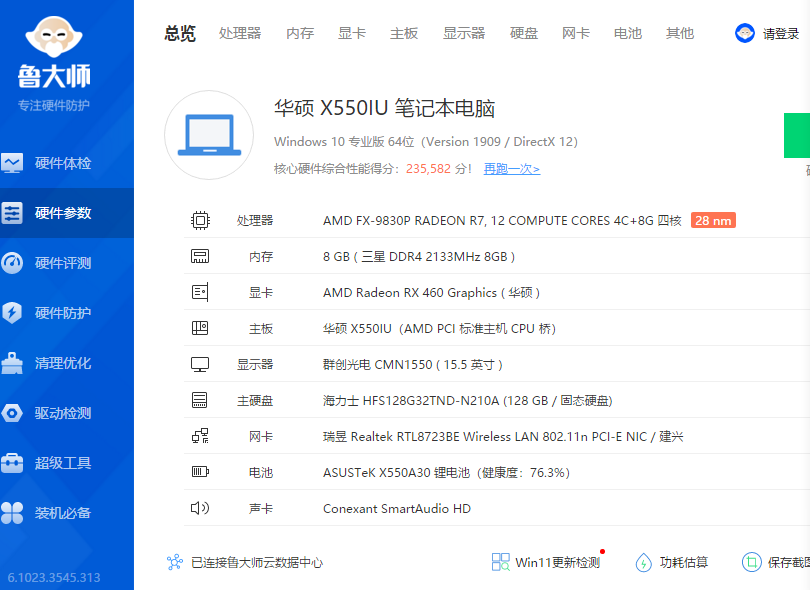Switch to the 电池 tab
The width and height of the screenshot is (810, 590).
[628, 34]
